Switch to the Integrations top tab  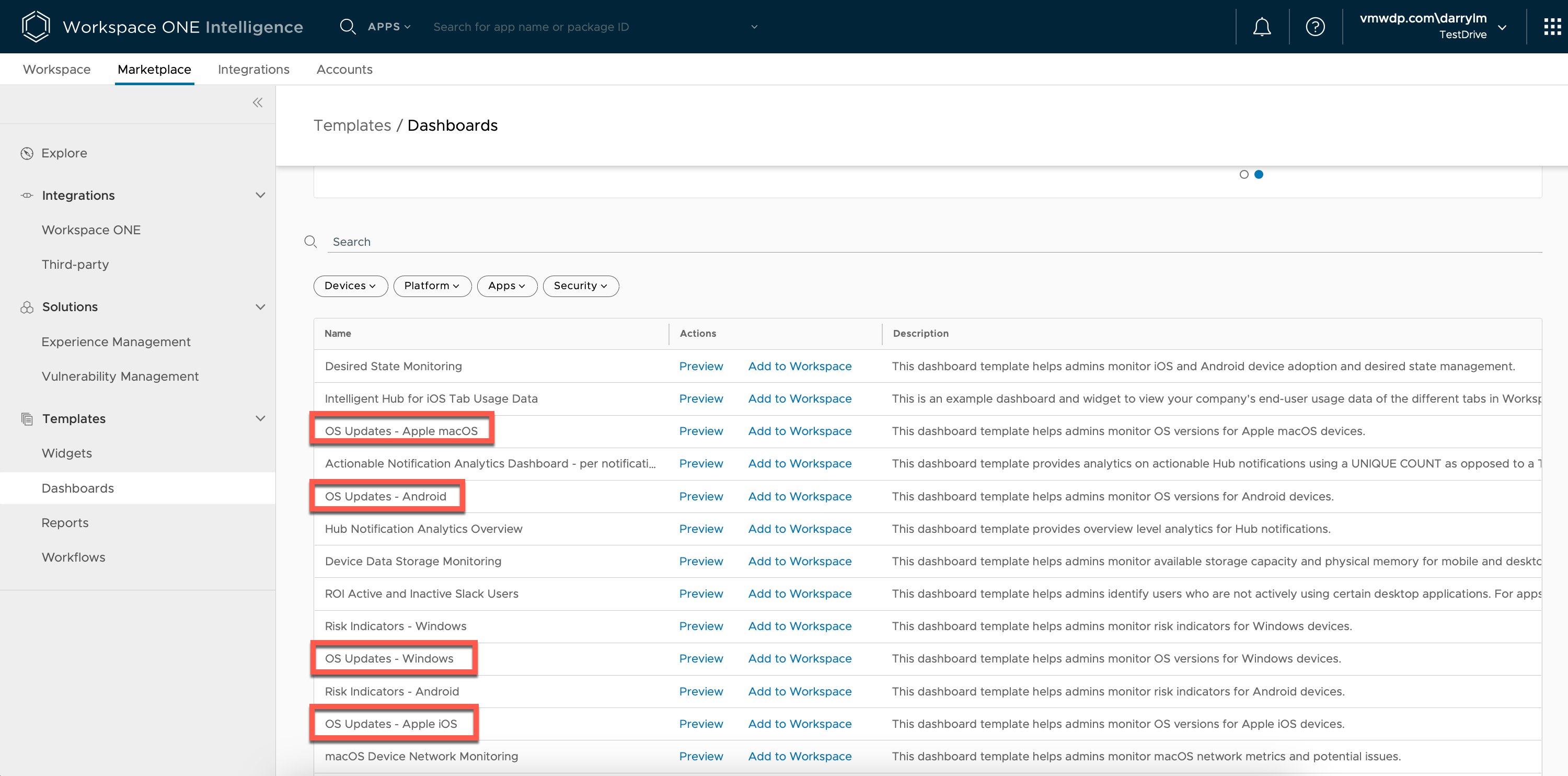253,70
